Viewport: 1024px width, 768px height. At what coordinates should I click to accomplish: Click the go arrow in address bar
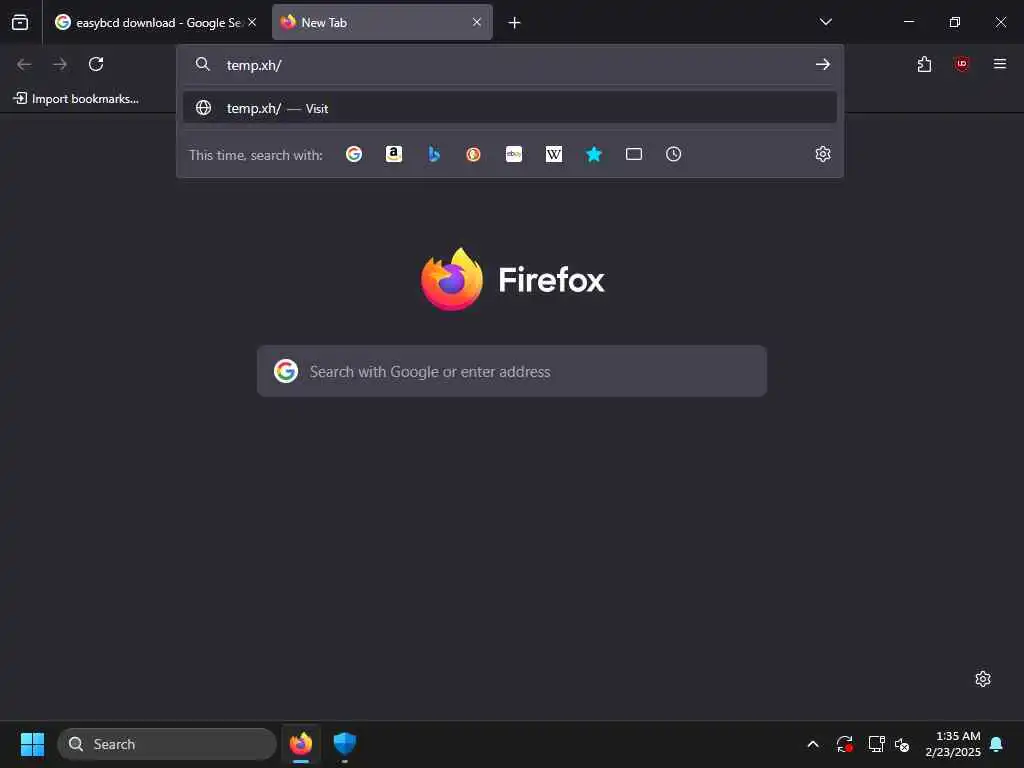pyautogui.click(x=823, y=64)
